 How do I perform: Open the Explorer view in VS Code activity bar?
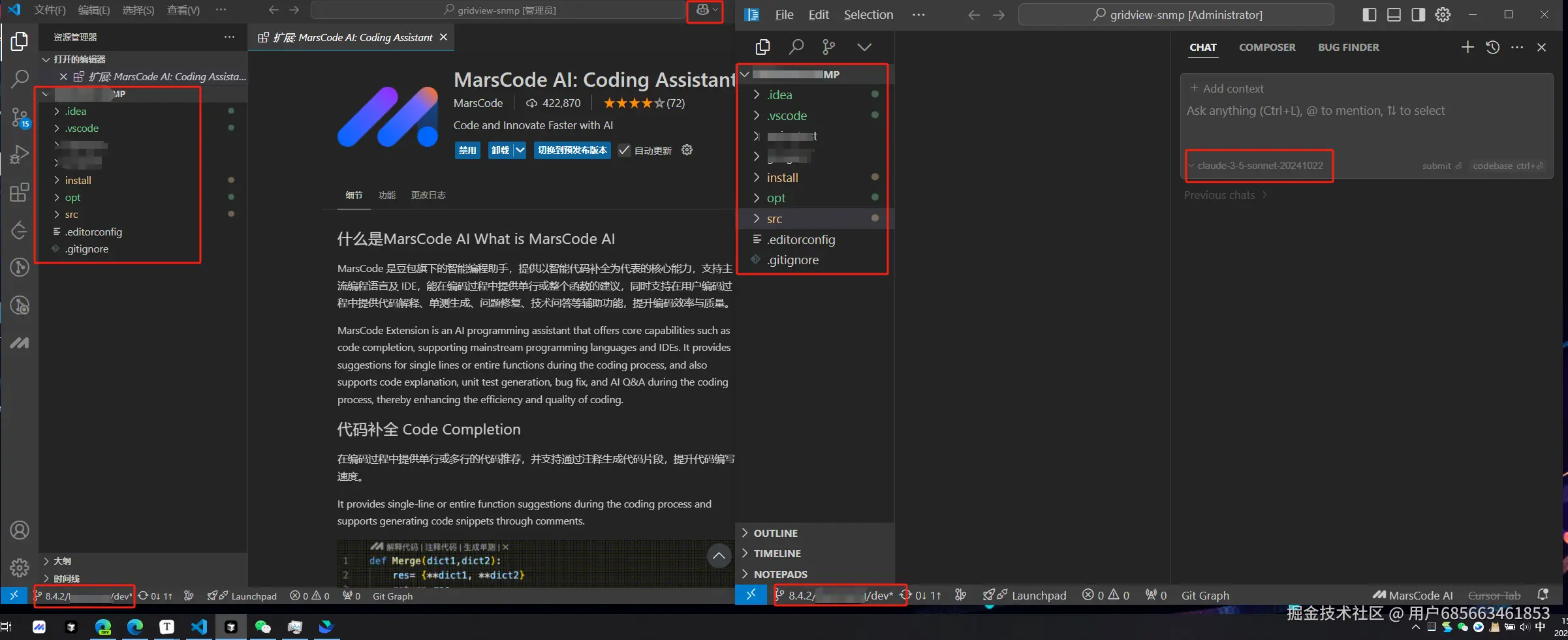pos(20,42)
